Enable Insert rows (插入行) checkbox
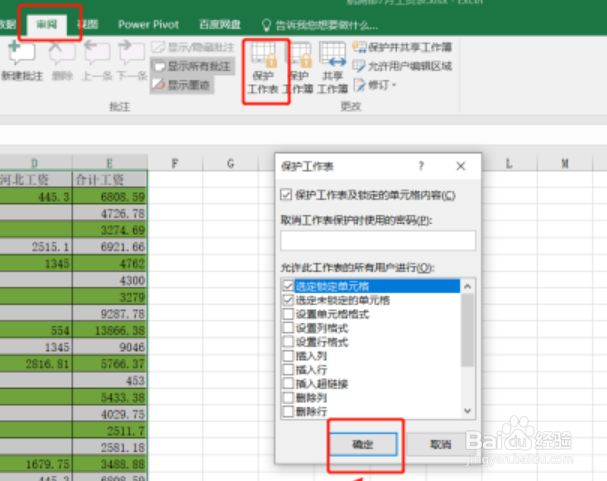The width and height of the screenshot is (607, 481). pos(288,370)
